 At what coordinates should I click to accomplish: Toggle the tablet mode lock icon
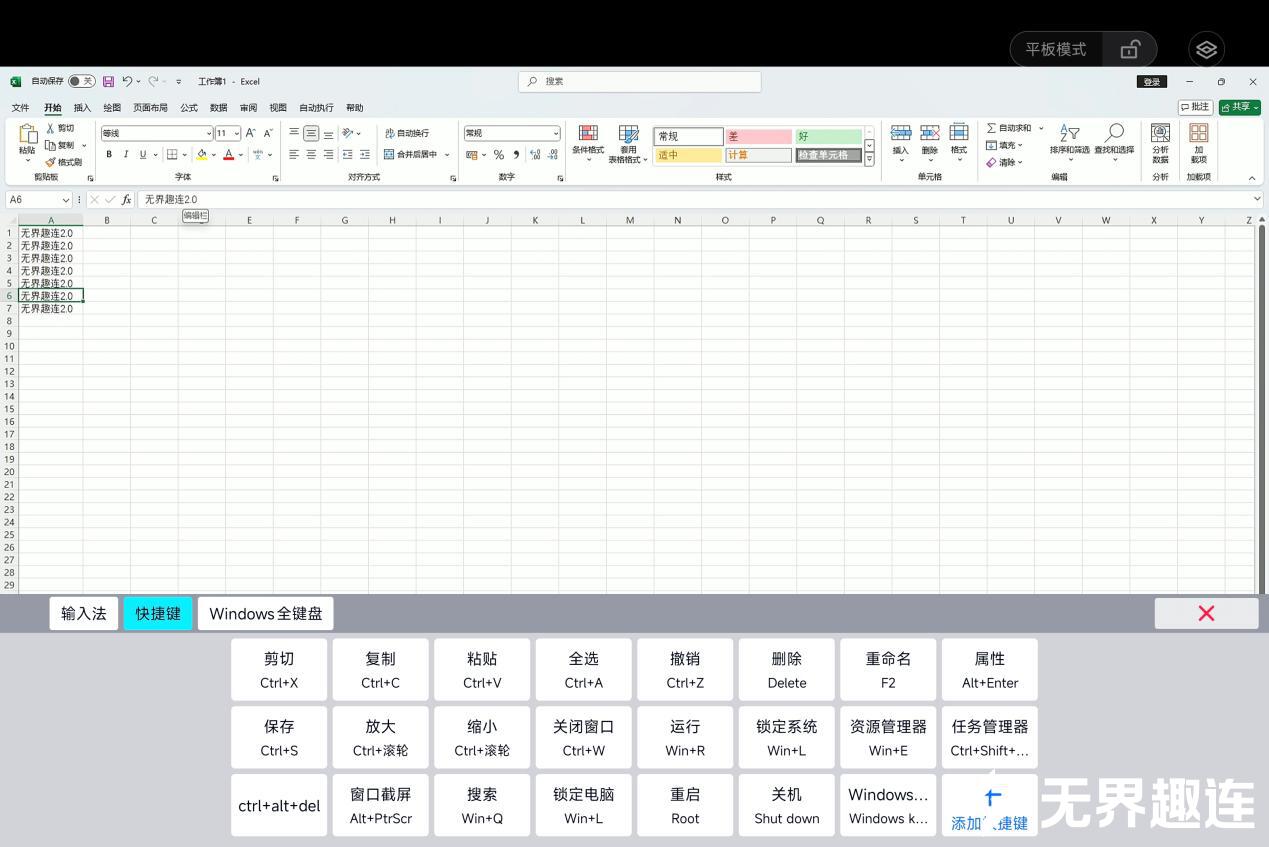[x=1130, y=49]
